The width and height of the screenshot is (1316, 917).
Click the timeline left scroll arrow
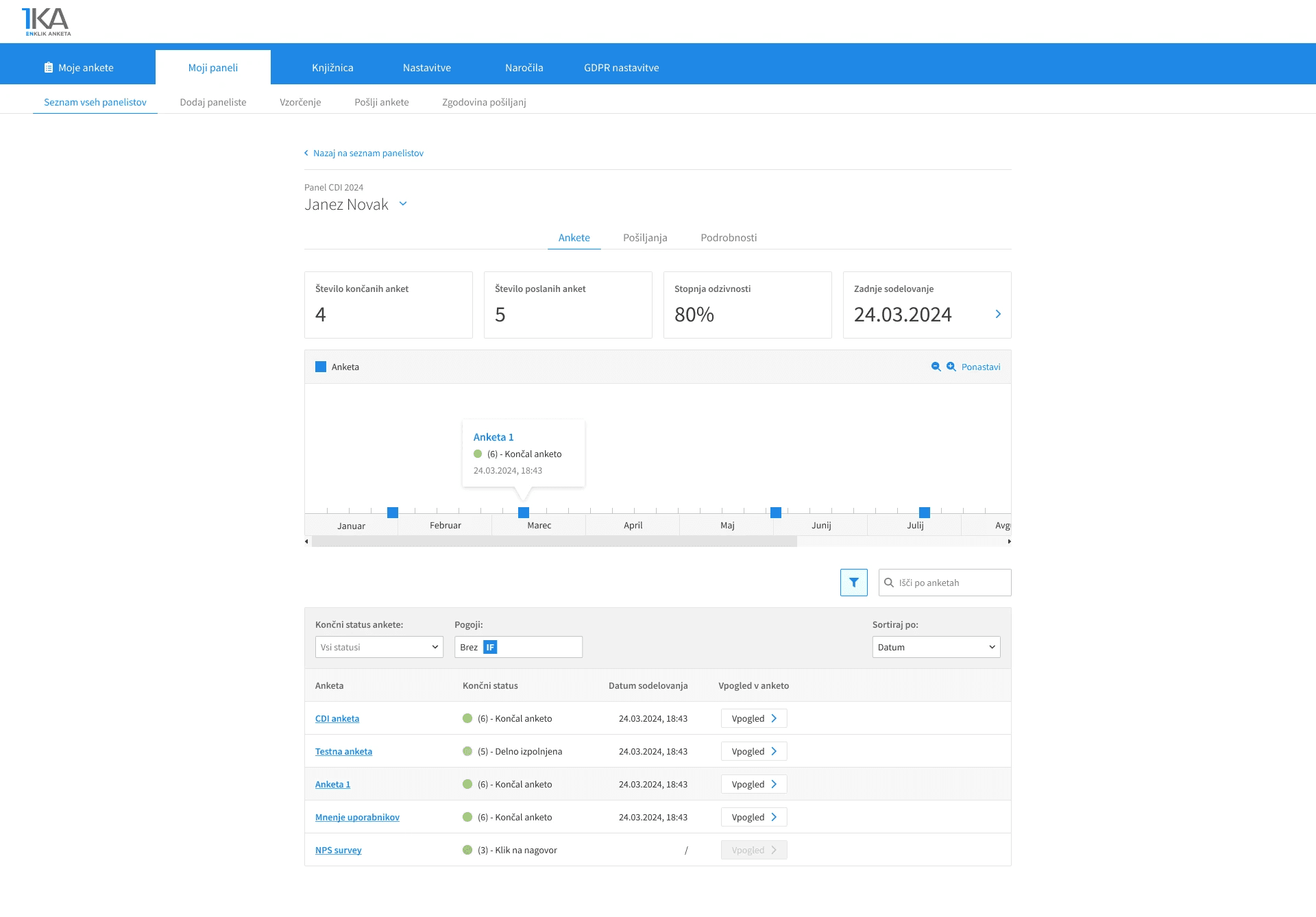pyautogui.click(x=306, y=541)
